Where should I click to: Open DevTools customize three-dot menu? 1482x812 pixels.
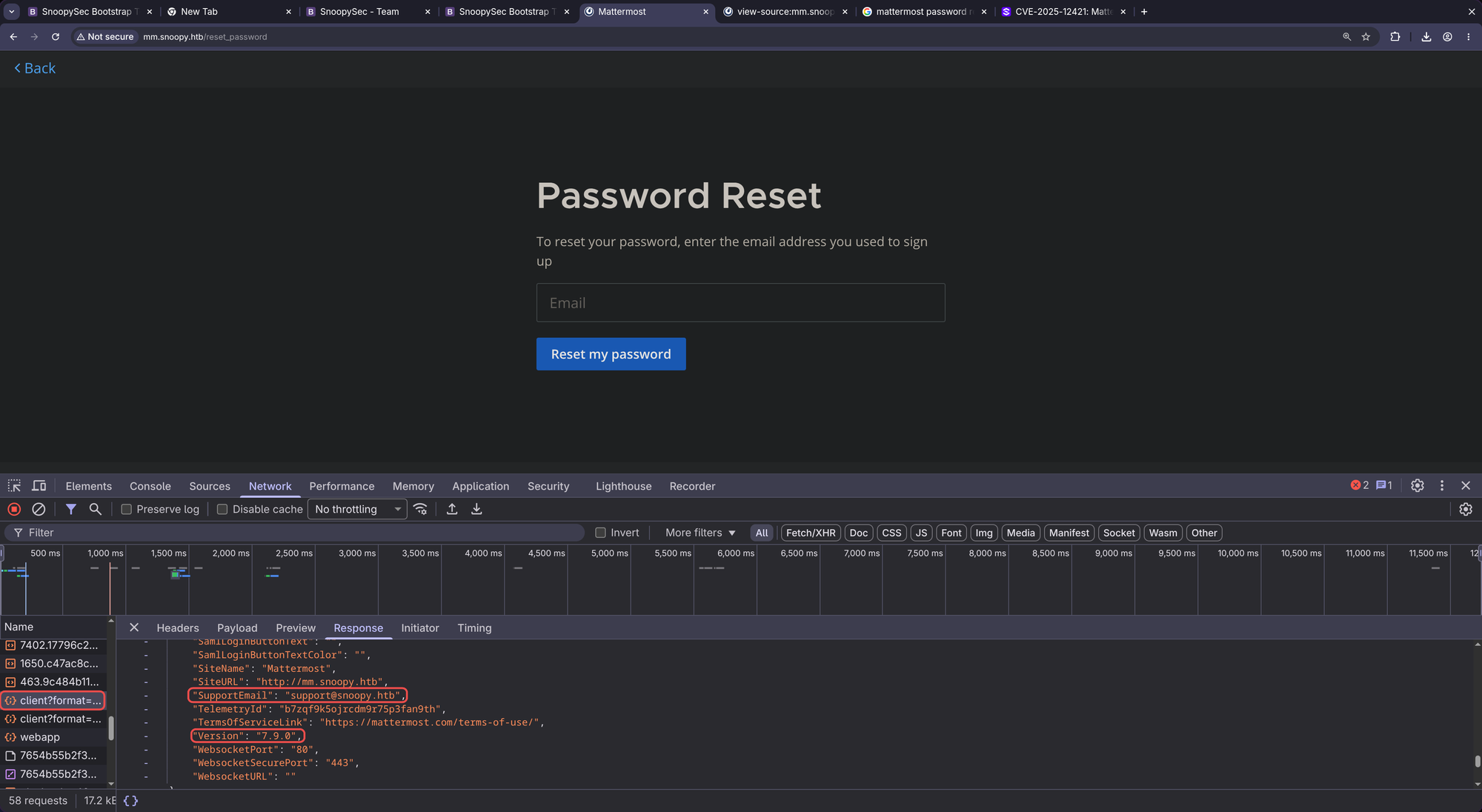pyautogui.click(x=1442, y=485)
